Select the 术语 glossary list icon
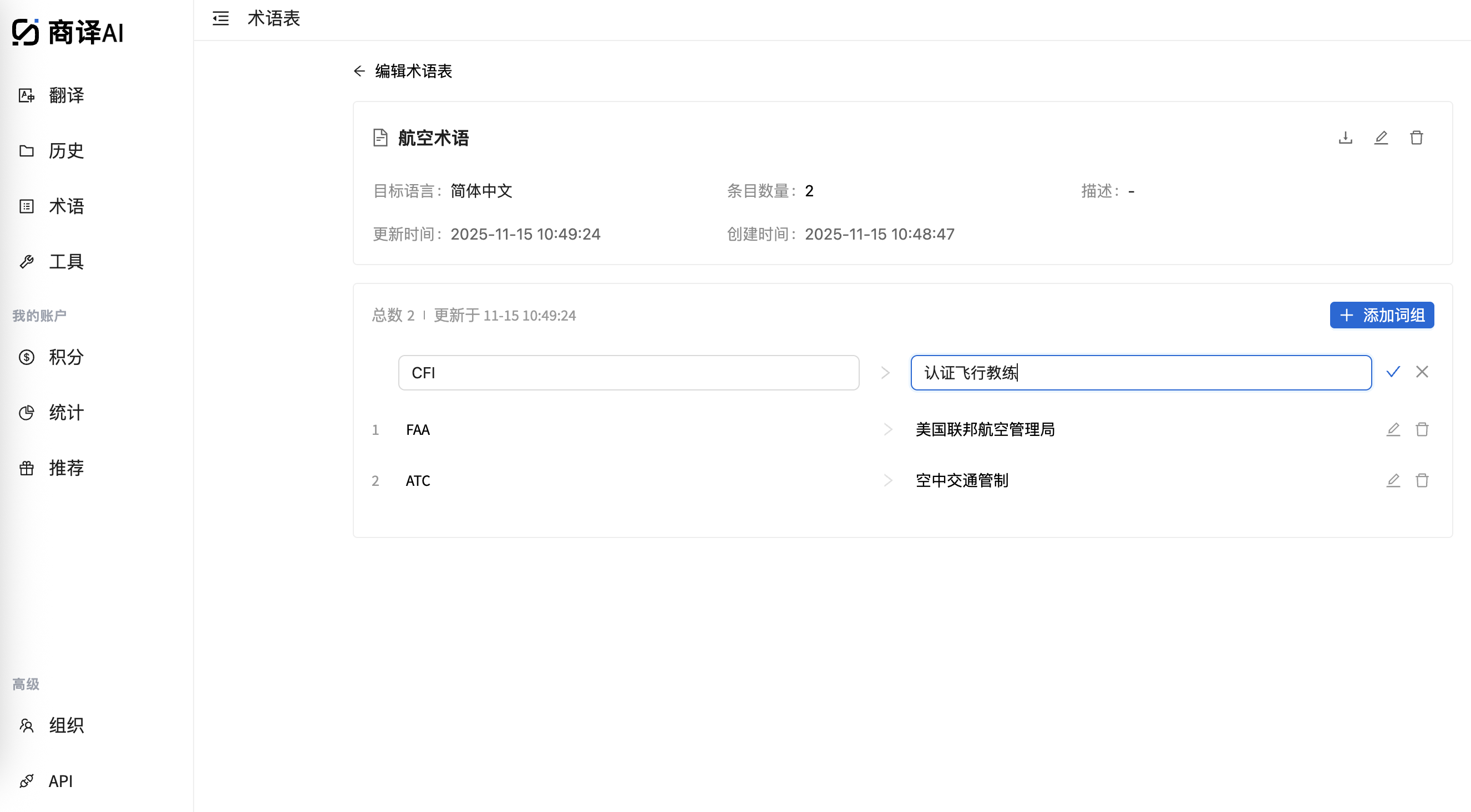Viewport: 1471px width, 812px height. point(26,206)
